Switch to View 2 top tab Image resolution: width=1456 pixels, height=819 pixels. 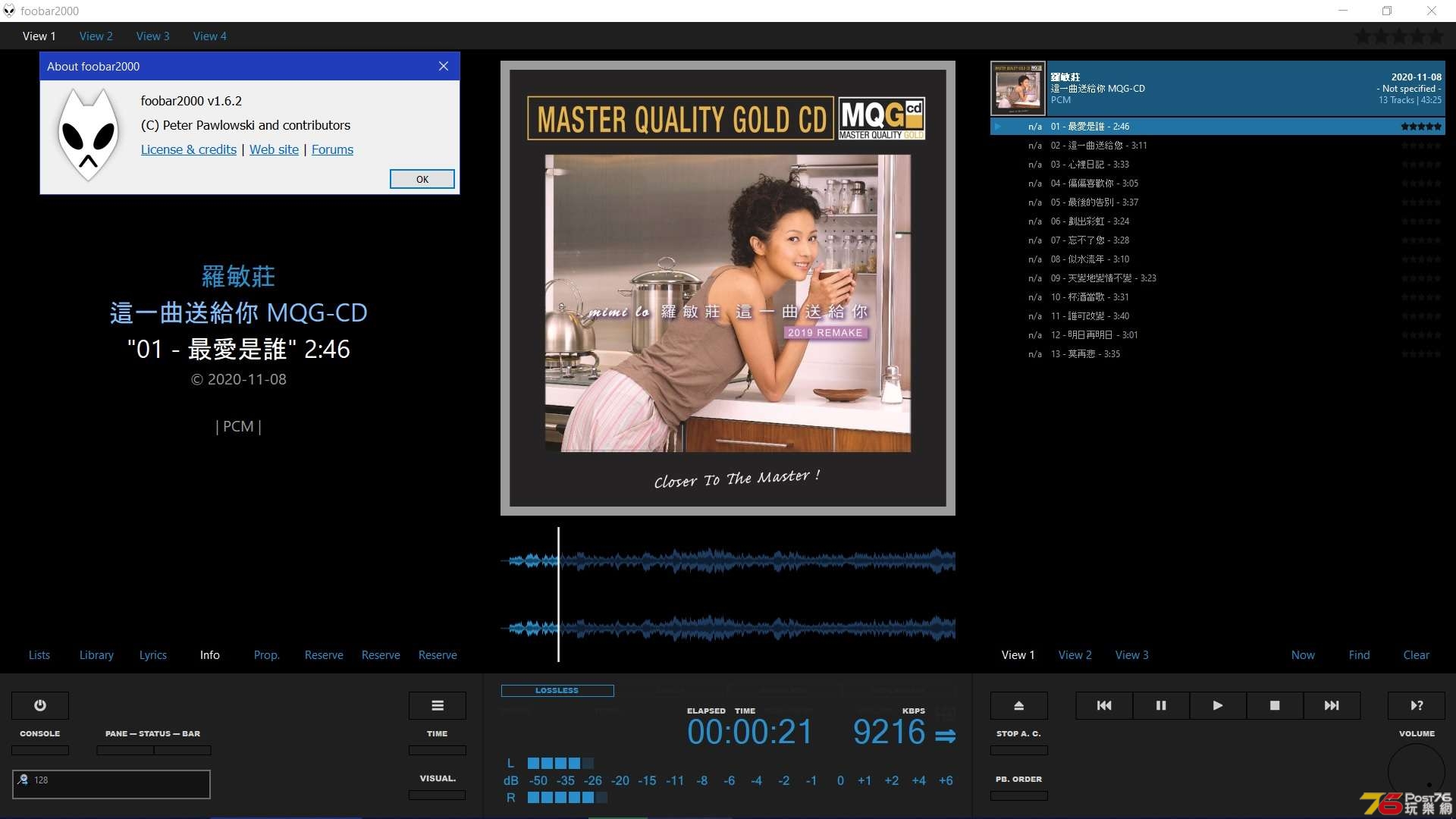tap(96, 36)
